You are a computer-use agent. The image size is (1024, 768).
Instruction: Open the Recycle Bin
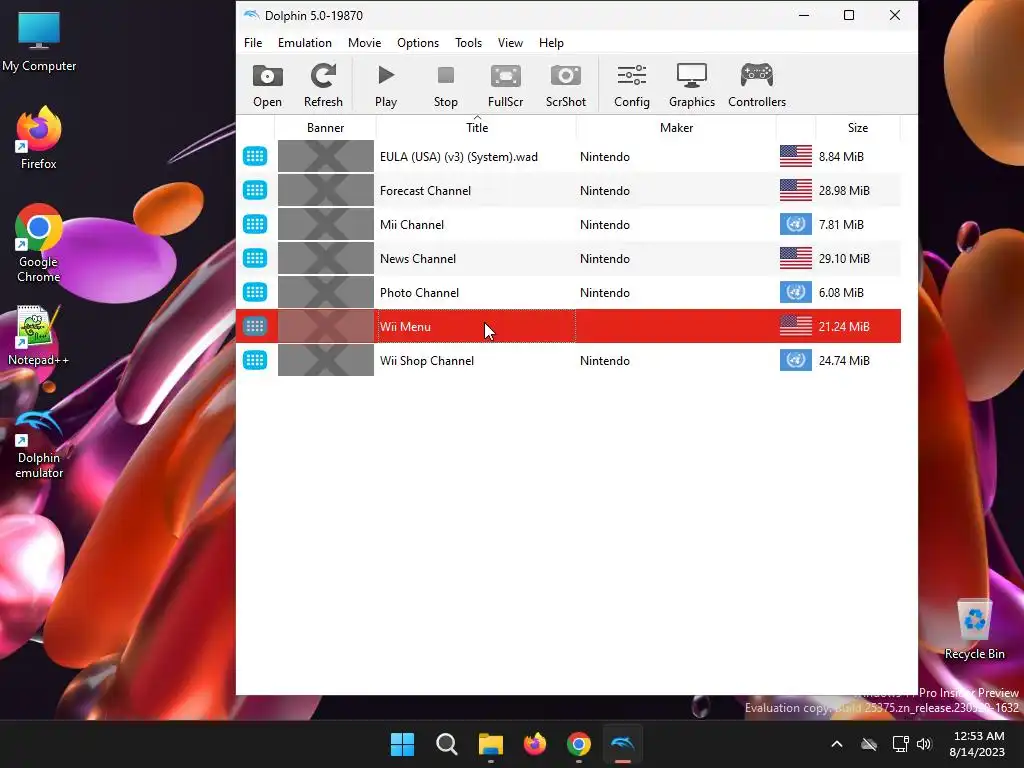(974, 630)
